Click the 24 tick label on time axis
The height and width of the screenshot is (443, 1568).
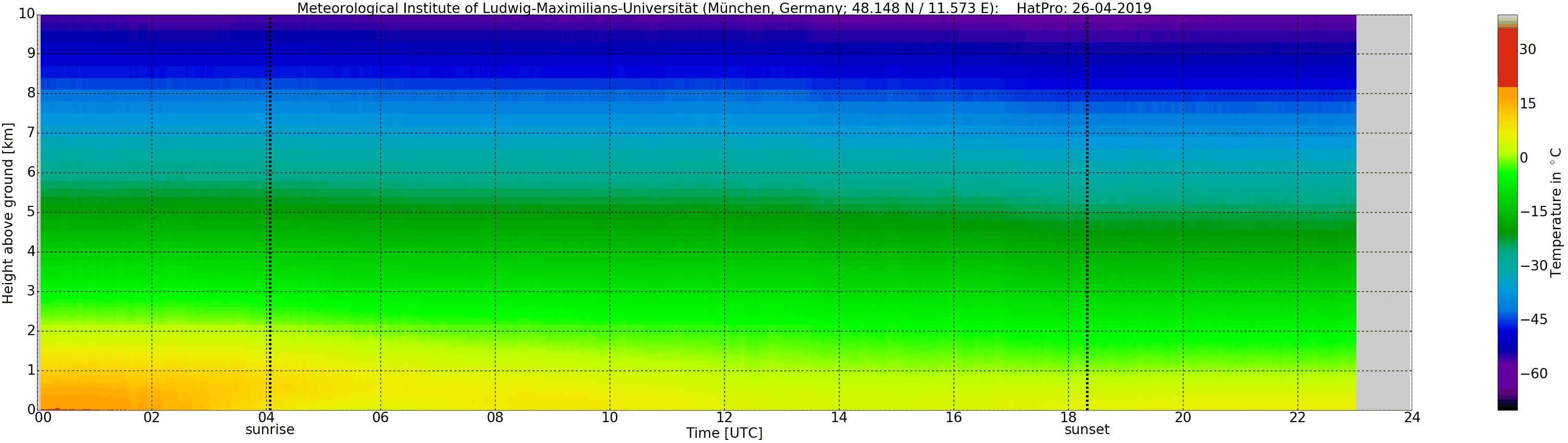coord(1412,417)
